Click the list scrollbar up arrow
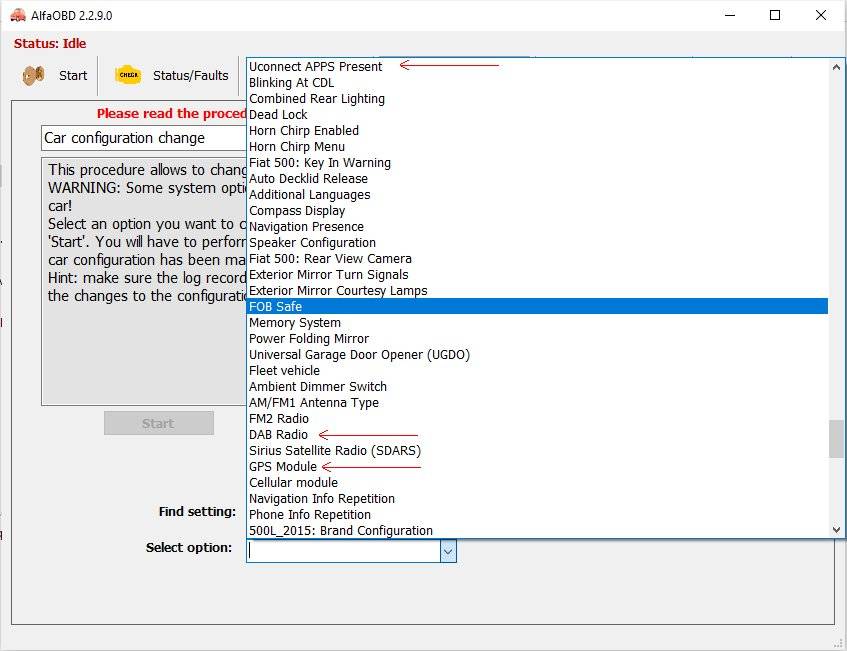 [836, 68]
